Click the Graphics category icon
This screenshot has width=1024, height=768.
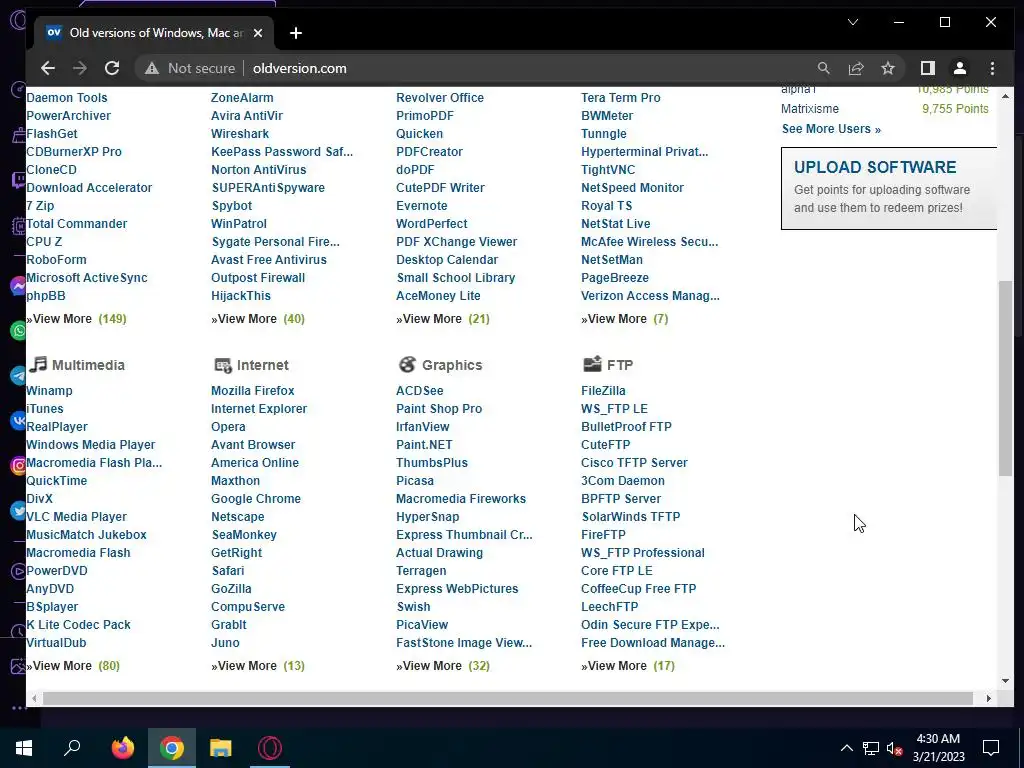click(408, 364)
